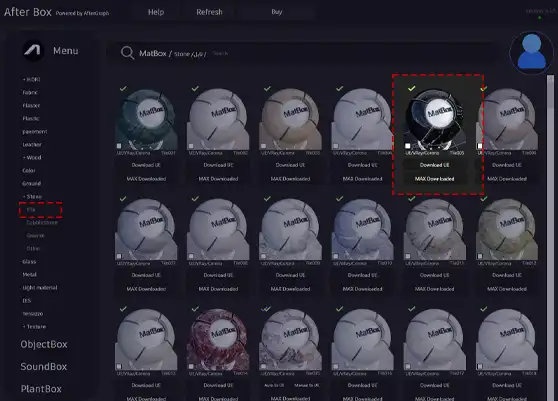Tick the checkbox on Tile002 preview
Viewport: 558px width, 401px height.
point(191,146)
